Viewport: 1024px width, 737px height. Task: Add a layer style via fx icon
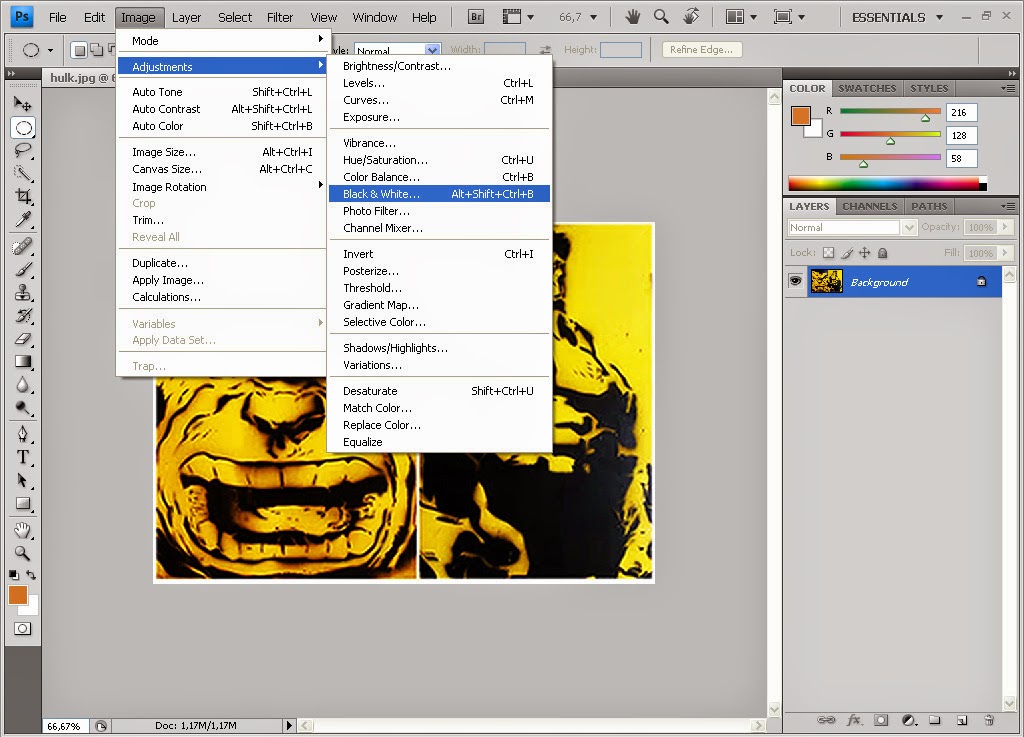tap(854, 720)
